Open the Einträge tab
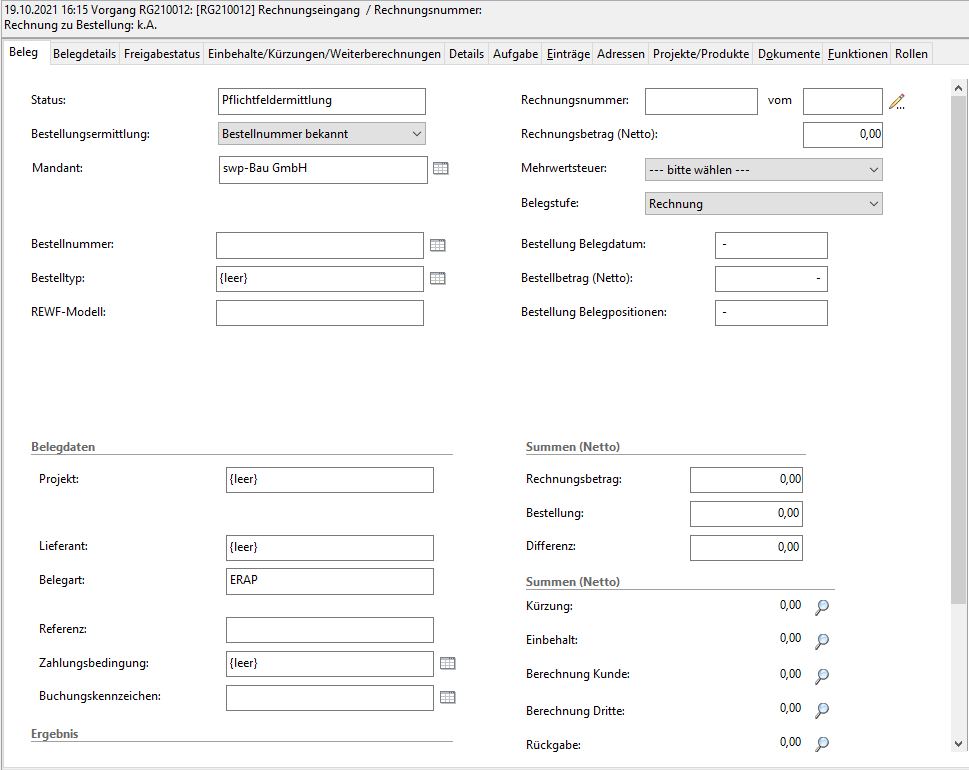This screenshot has width=969, height=770. 569,54
